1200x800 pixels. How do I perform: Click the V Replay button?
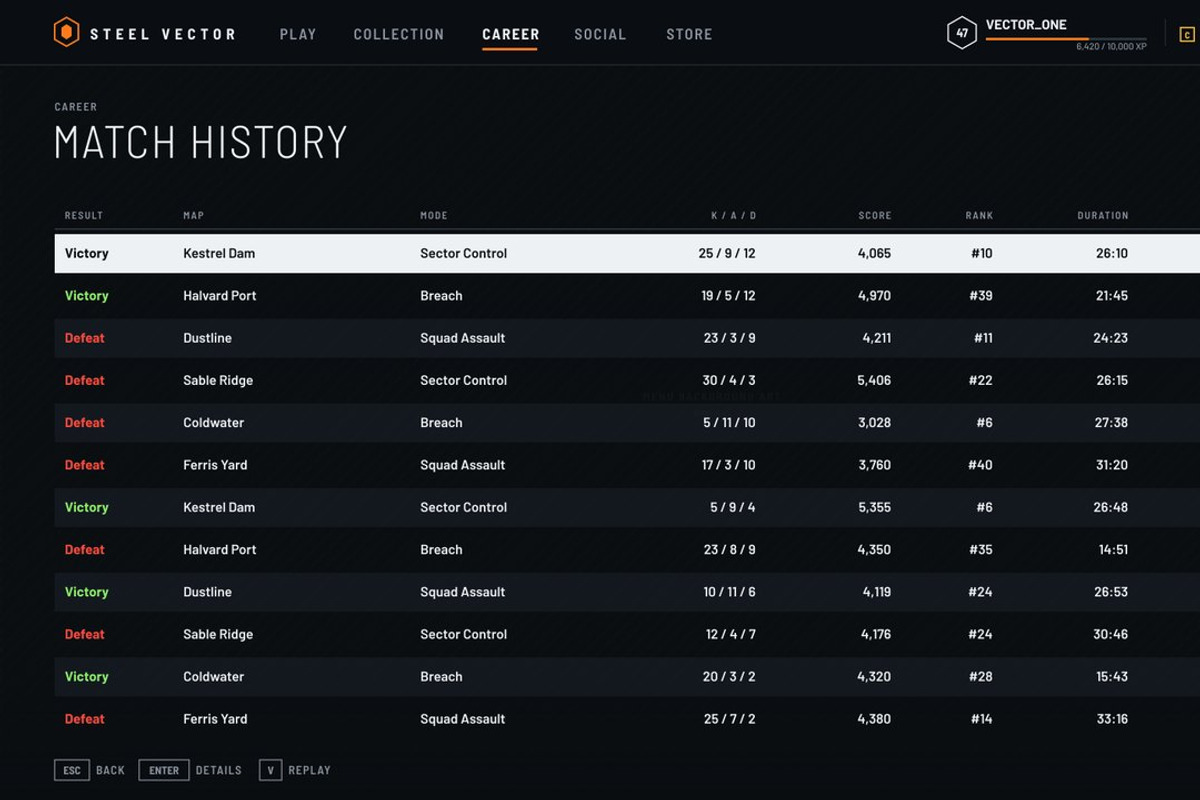295,770
